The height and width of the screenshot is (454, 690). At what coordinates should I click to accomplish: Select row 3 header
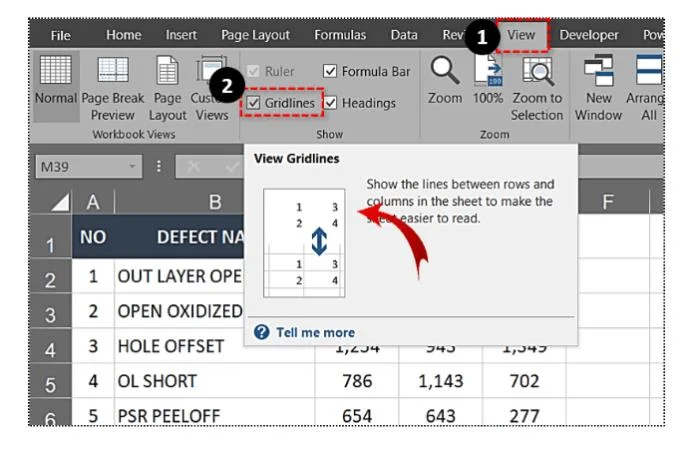click(x=50, y=311)
